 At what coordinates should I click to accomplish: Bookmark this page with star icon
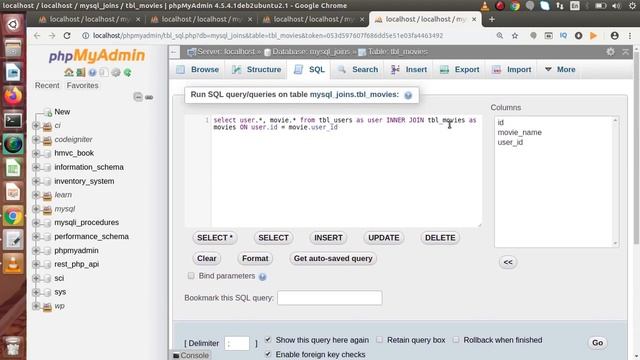(515, 36)
